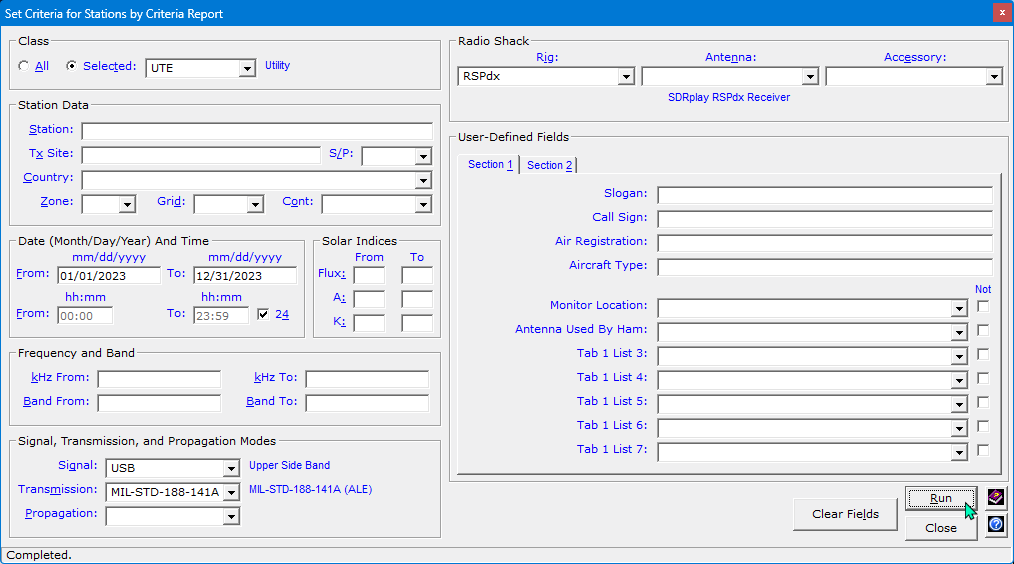This screenshot has height=564, width=1014.
Task: Click the Call Sign input field
Action: point(824,219)
